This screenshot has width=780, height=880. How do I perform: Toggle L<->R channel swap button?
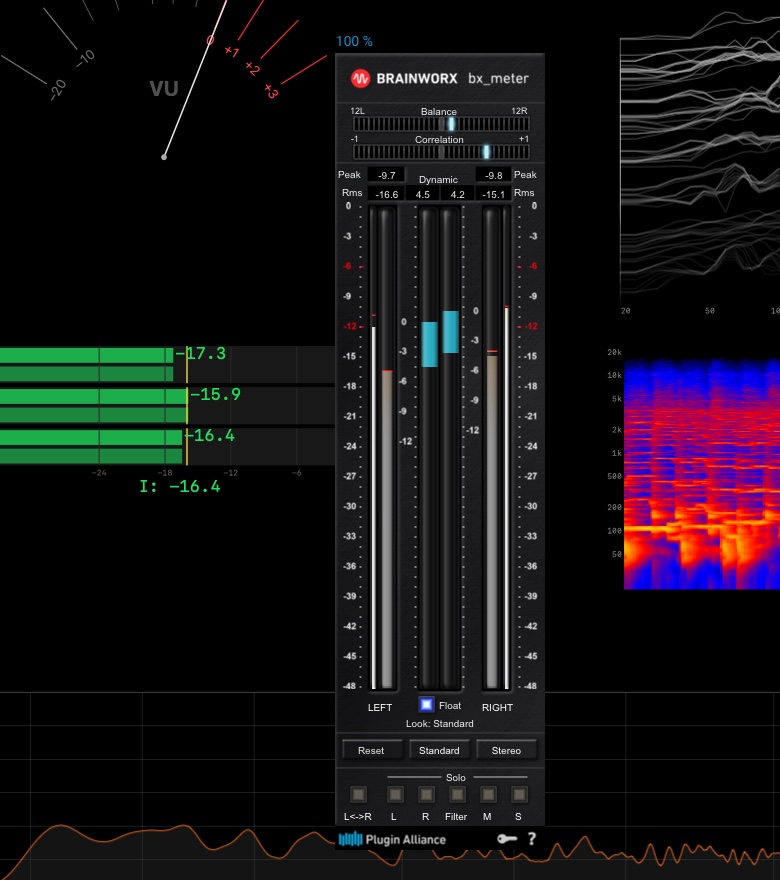(x=358, y=794)
